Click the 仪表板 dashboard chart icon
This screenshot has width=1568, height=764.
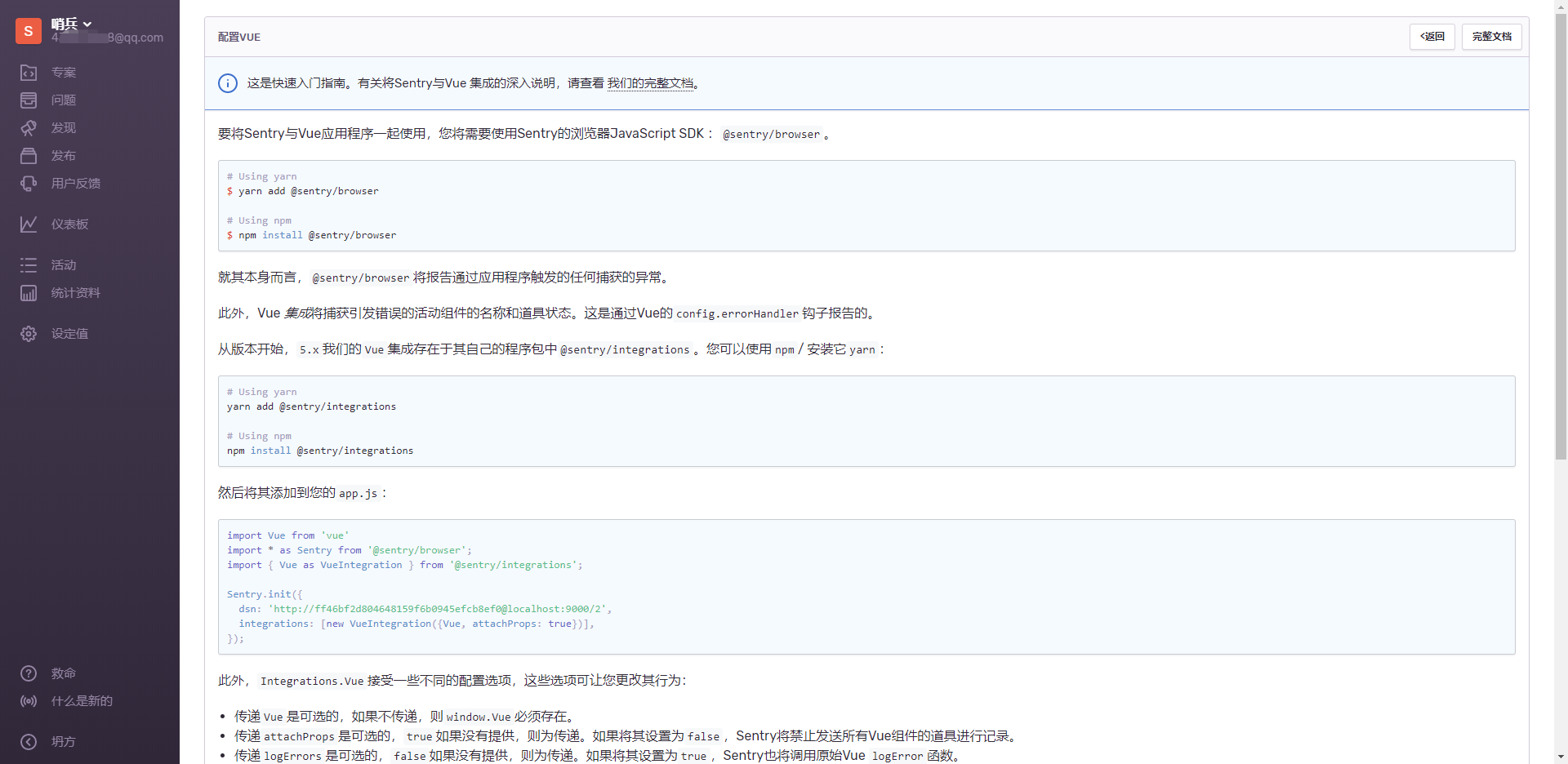coord(29,224)
